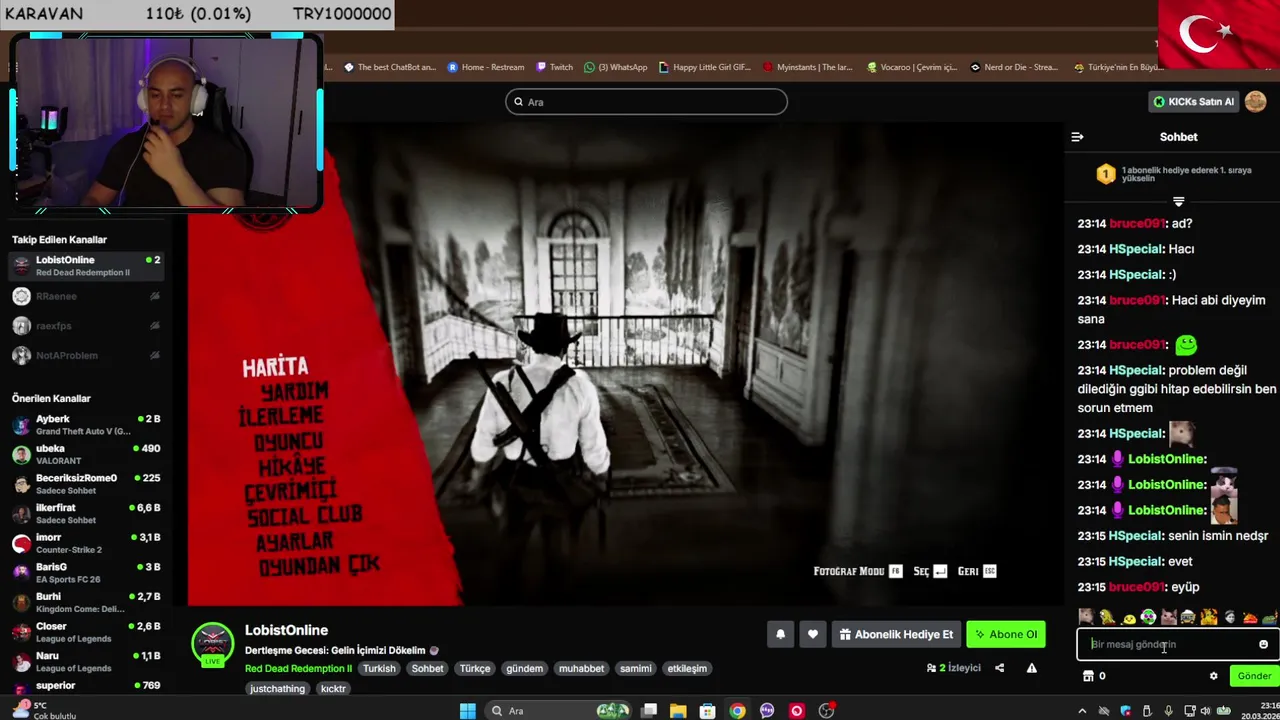Focus the Bir mesaj gönderin input

point(1170,644)
